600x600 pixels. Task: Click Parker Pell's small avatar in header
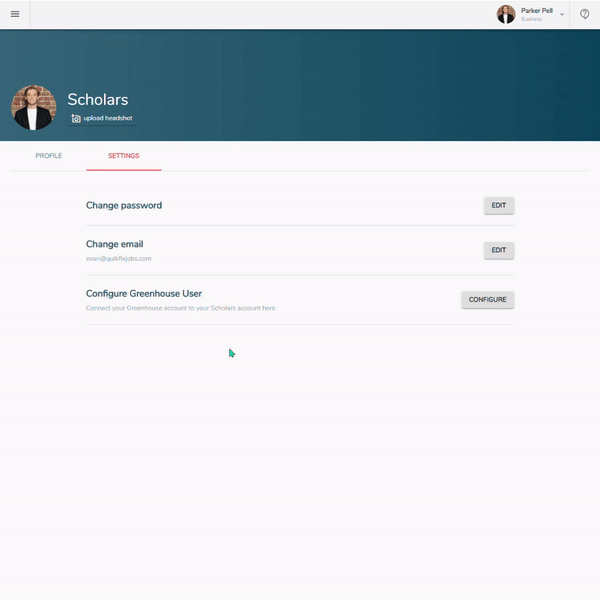click(x=506, y=14)
